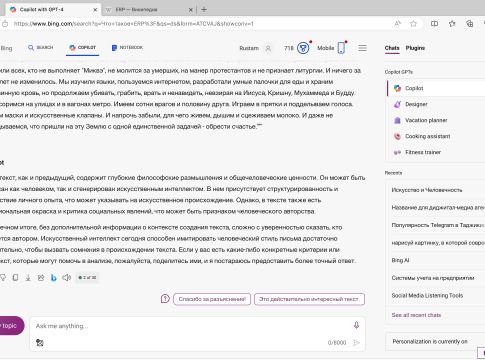
Task: Open recent chat 'Искусство и Человечность'
Action: pos(435,190)
